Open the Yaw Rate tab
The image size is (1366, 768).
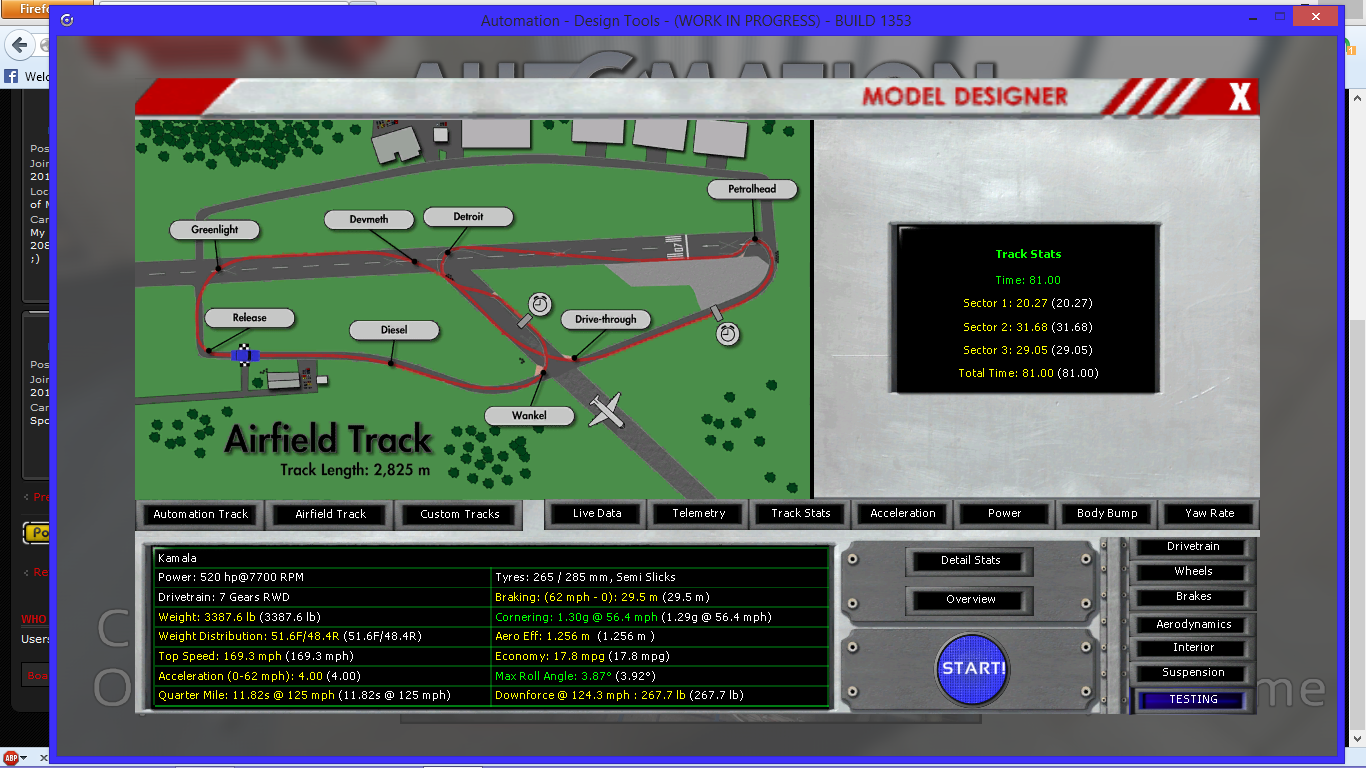click(x=1209, y=513)
